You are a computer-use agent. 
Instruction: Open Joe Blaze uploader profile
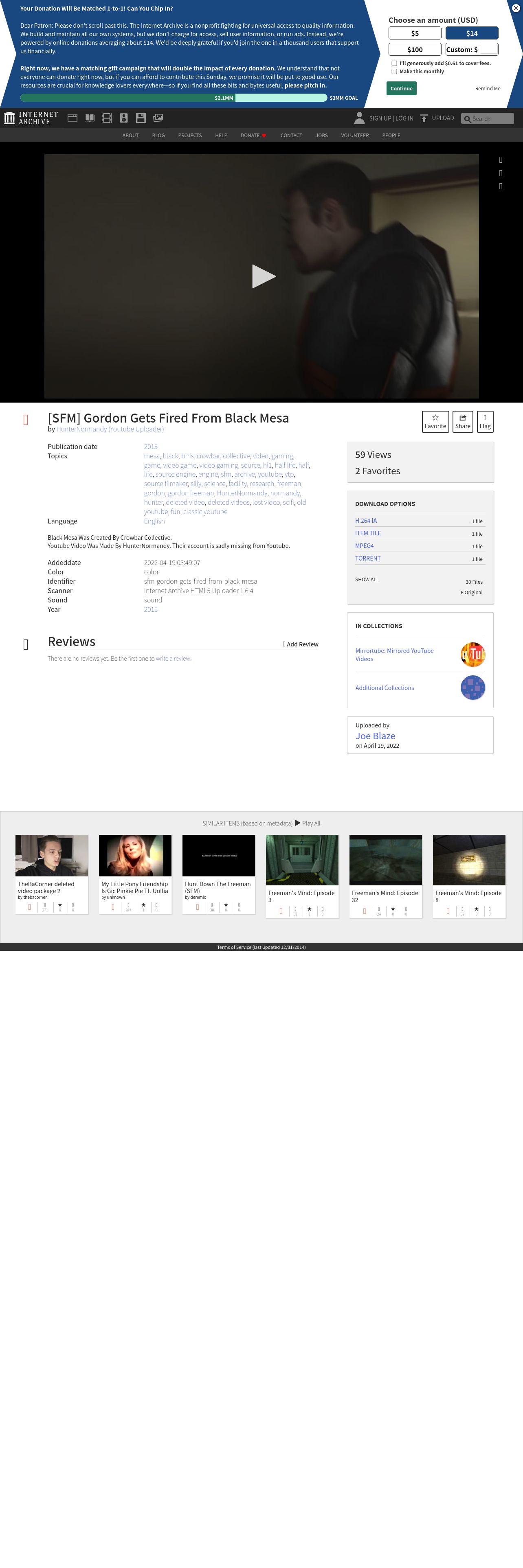(375, 736)
